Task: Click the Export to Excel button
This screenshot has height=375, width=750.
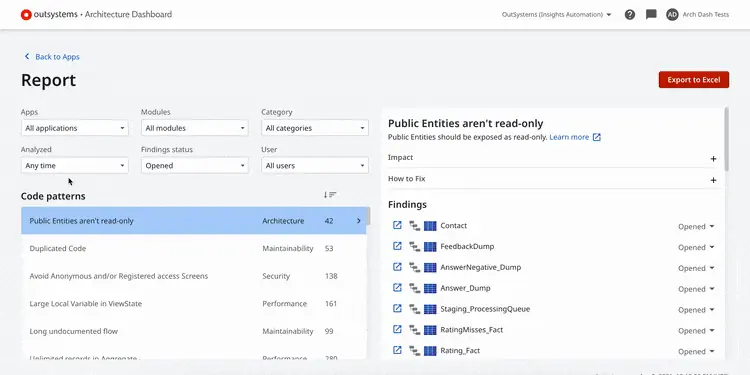Action: (694, 80)
